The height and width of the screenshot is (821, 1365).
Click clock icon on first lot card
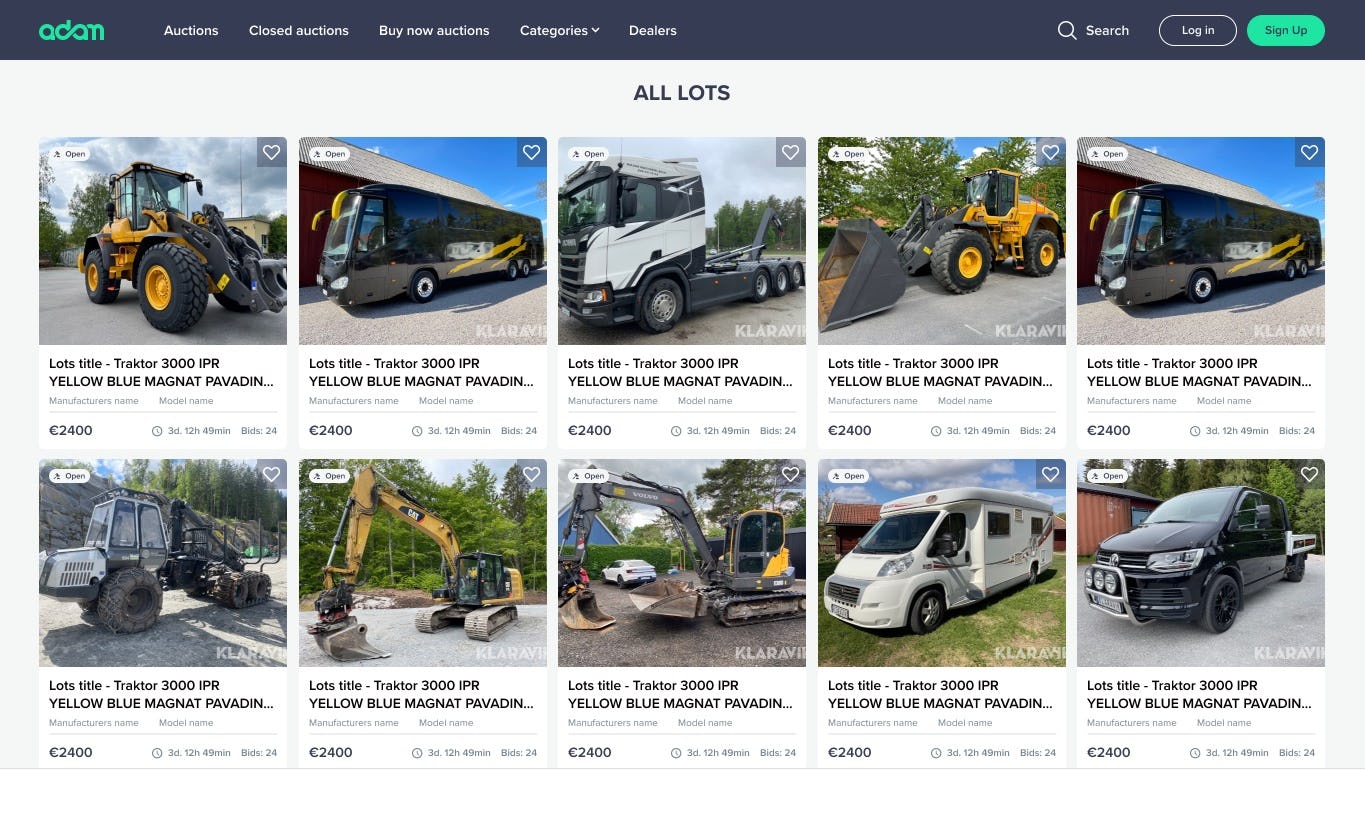157,431
